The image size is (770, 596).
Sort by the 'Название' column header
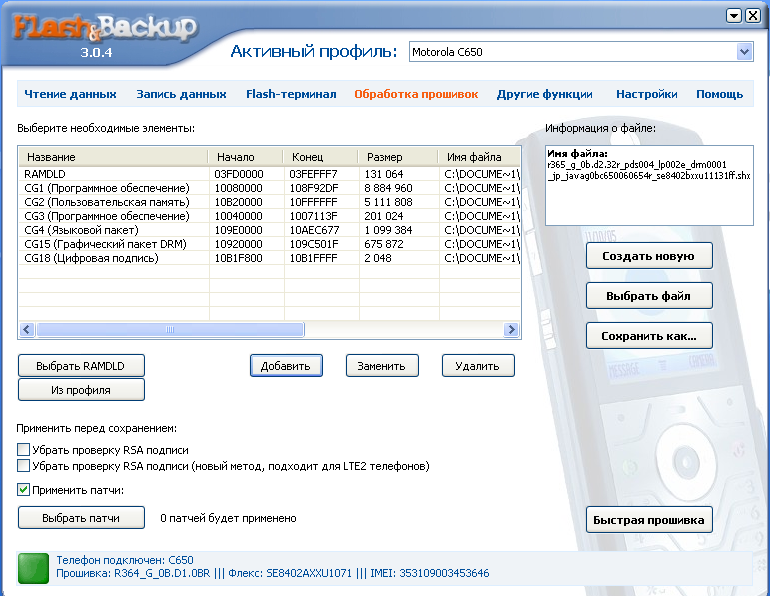[x=113, y=157]
